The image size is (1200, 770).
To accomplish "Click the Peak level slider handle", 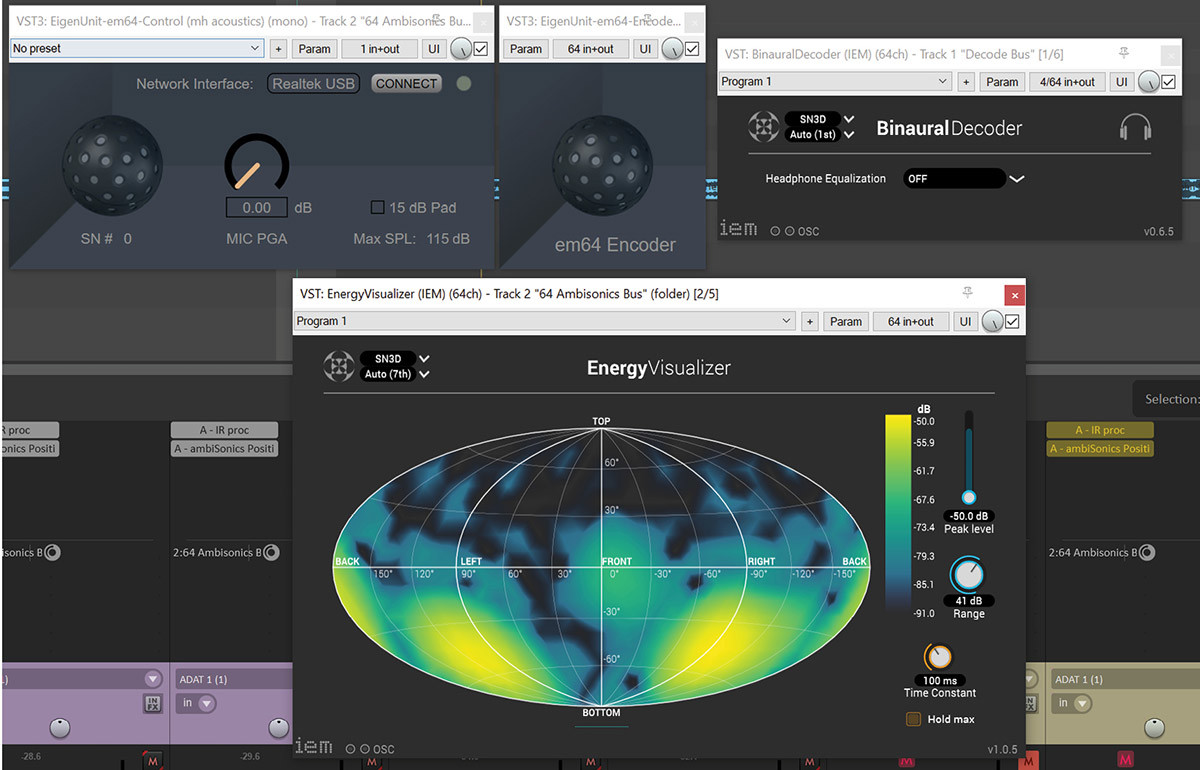I will point(968,497).
